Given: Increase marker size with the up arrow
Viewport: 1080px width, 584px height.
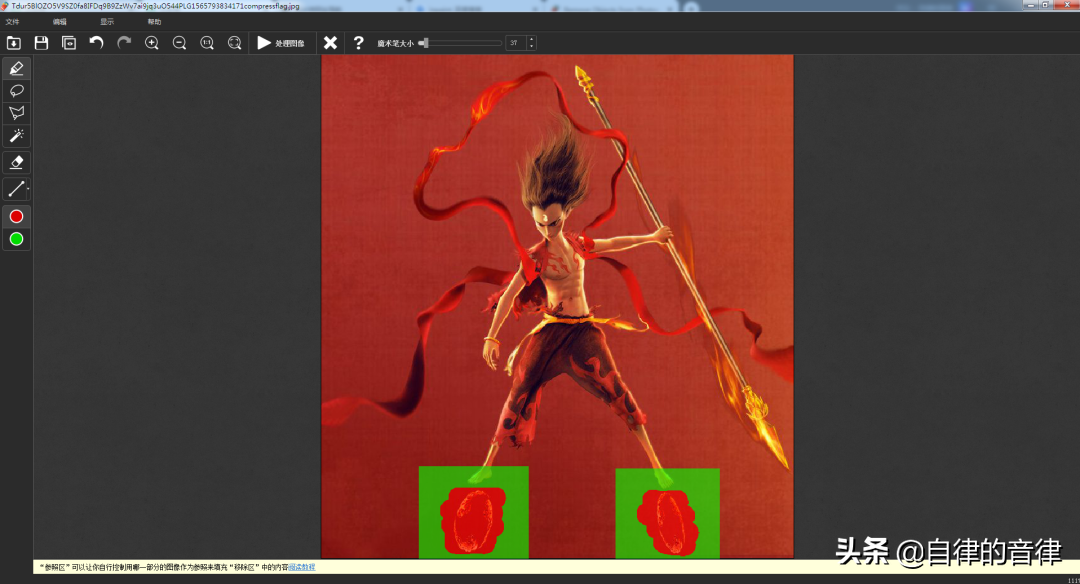Looking at the screenshot, I should pyautogui.click(x=531, y=39).
